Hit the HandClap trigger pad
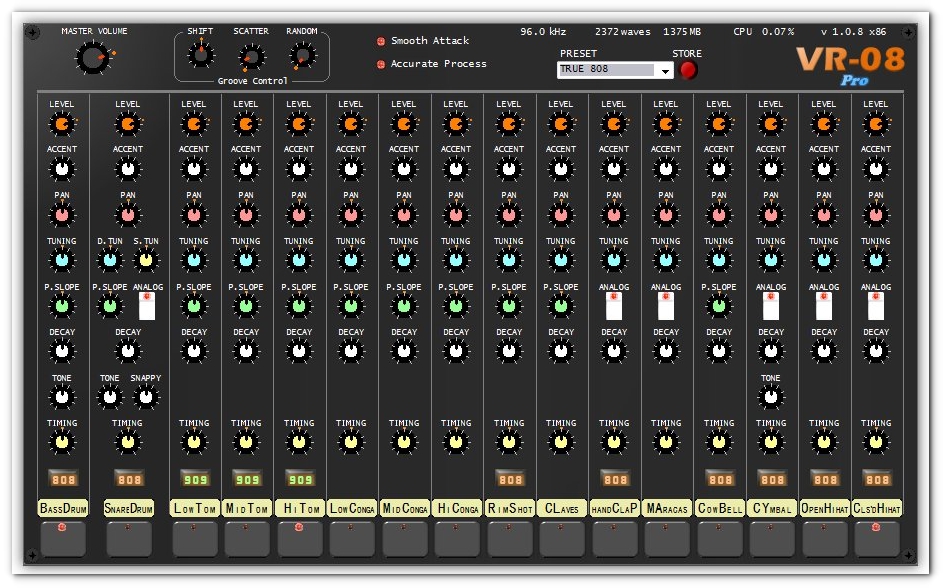This screenshot has width=943, height=588. pos(614,540)
